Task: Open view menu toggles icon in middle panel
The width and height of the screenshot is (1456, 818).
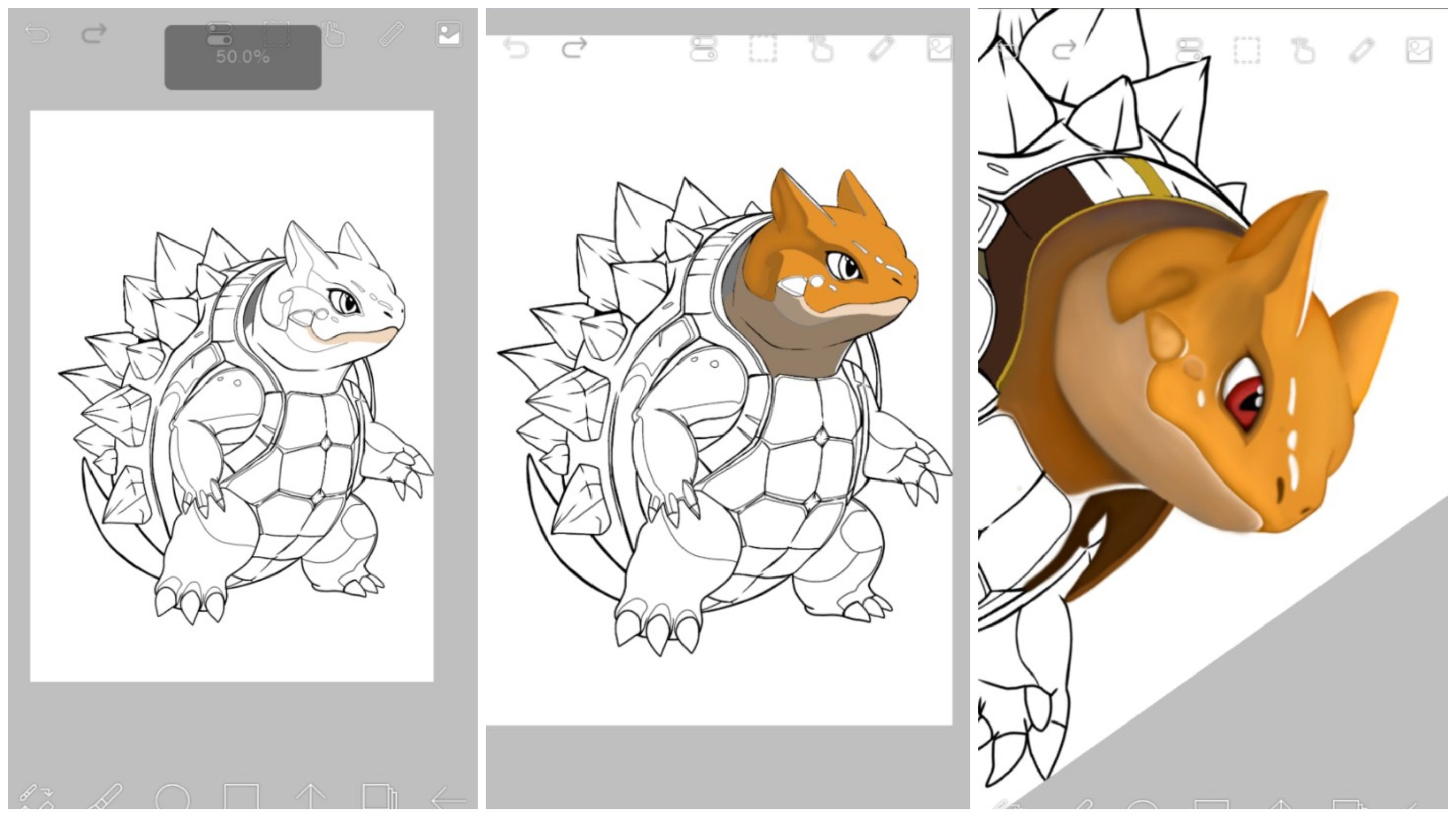Action: click(704, 49)
